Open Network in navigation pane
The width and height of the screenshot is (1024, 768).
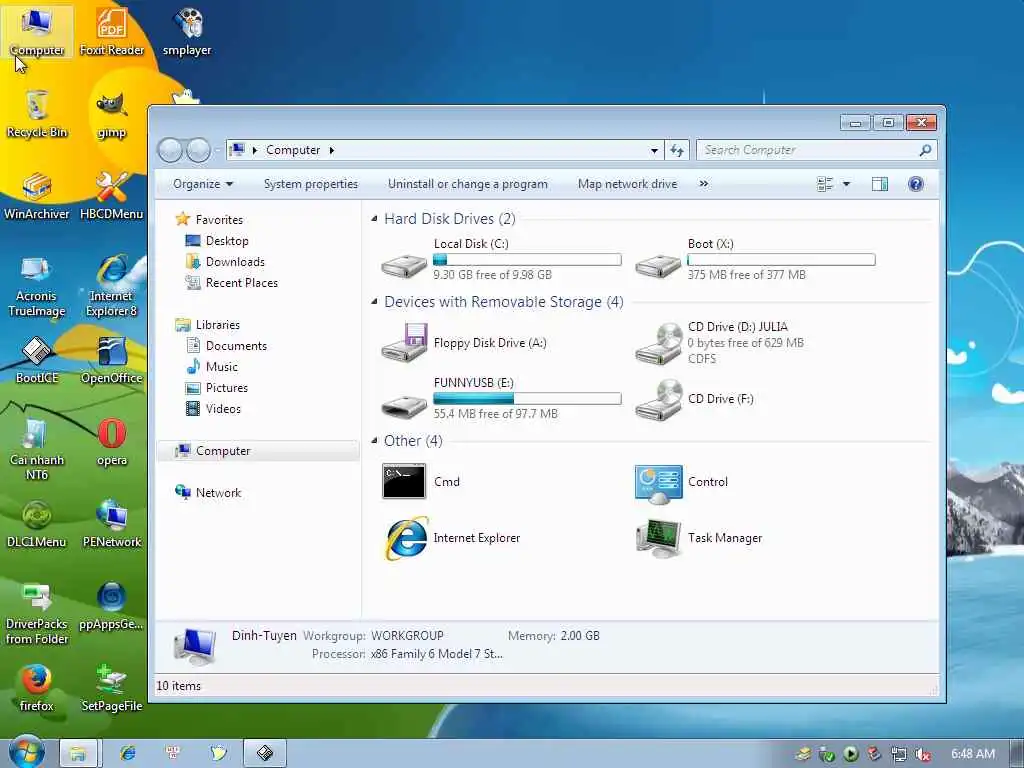[208, 492]
